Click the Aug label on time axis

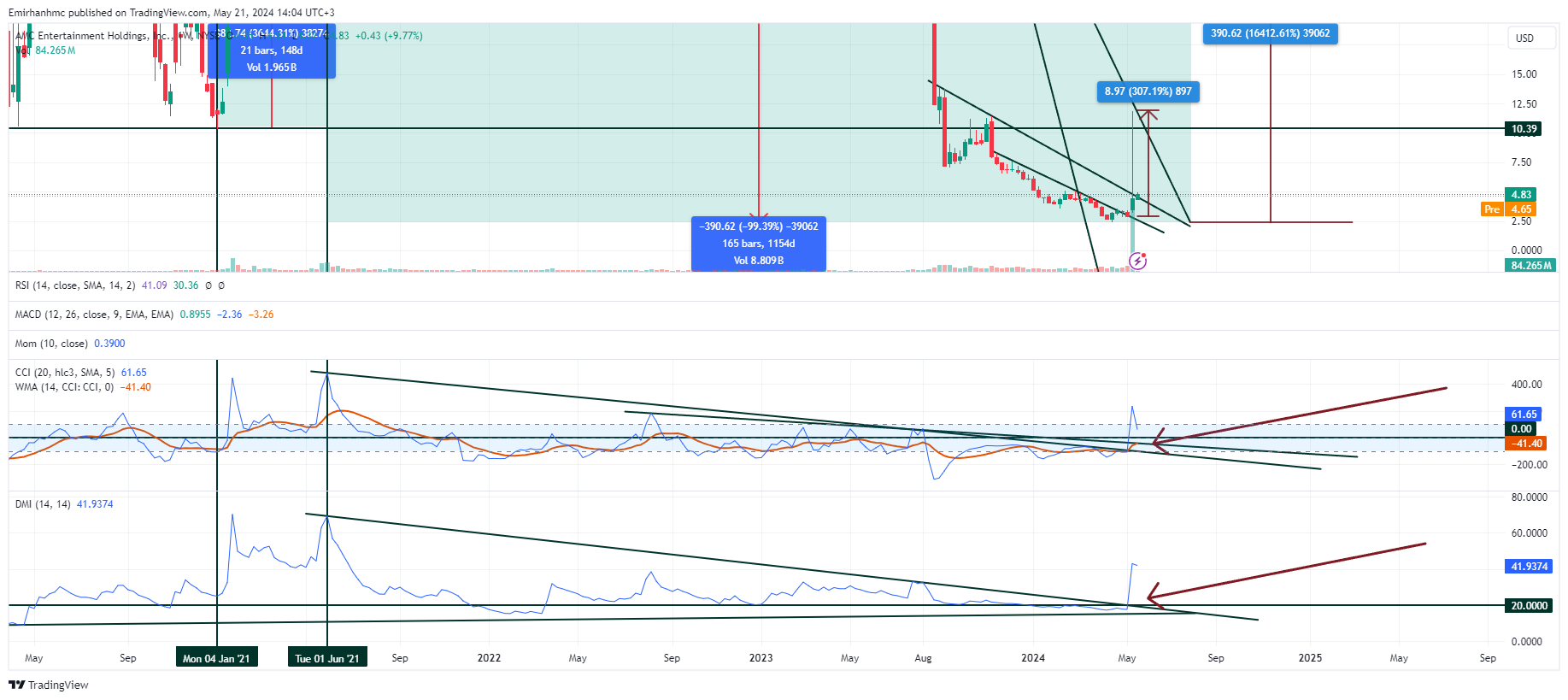[x=923, y=658]
